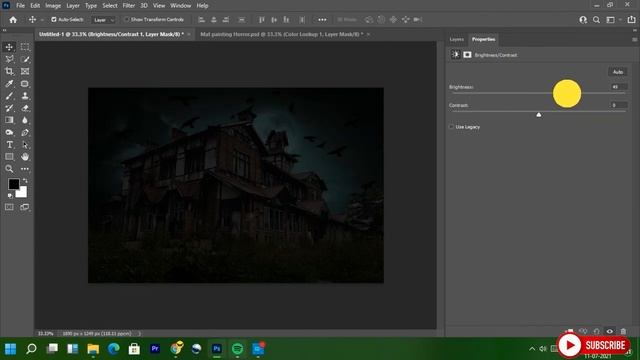Toggle adjustment layer visibility eye icon
The image size is (640, 360).
610,331
